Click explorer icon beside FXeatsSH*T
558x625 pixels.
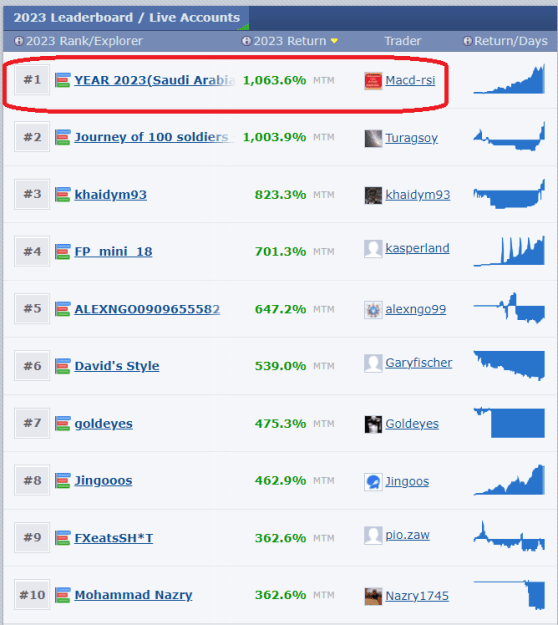coord(63,538)
